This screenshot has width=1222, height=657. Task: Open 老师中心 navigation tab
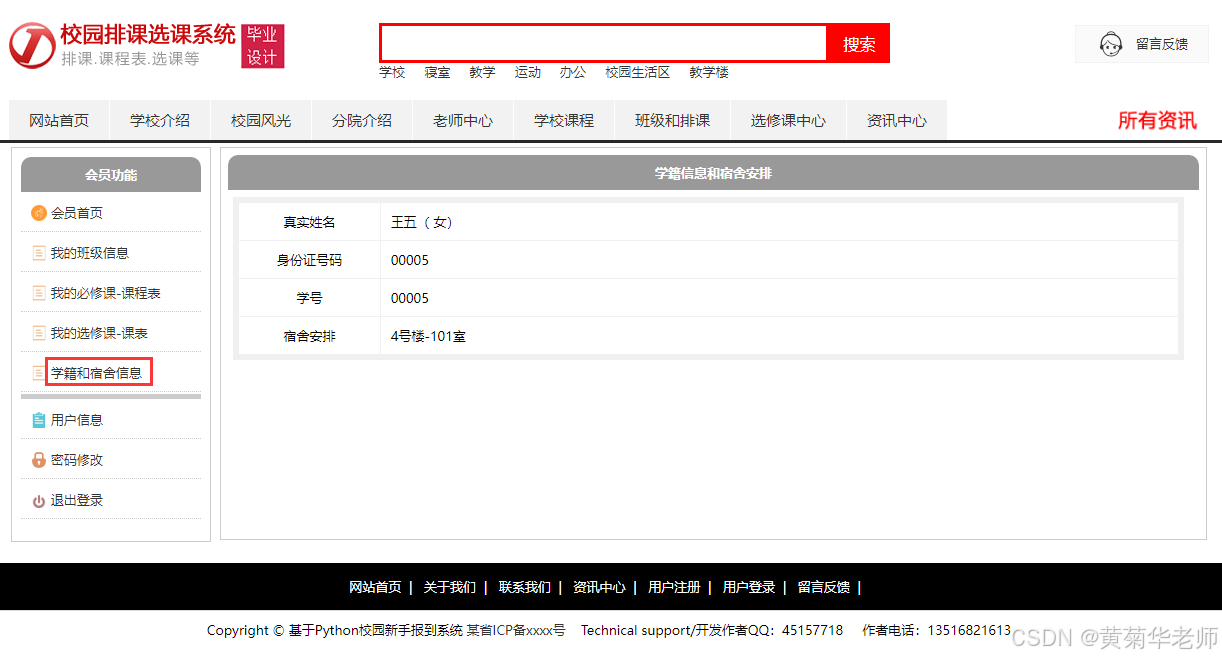[x=463, y=120]
